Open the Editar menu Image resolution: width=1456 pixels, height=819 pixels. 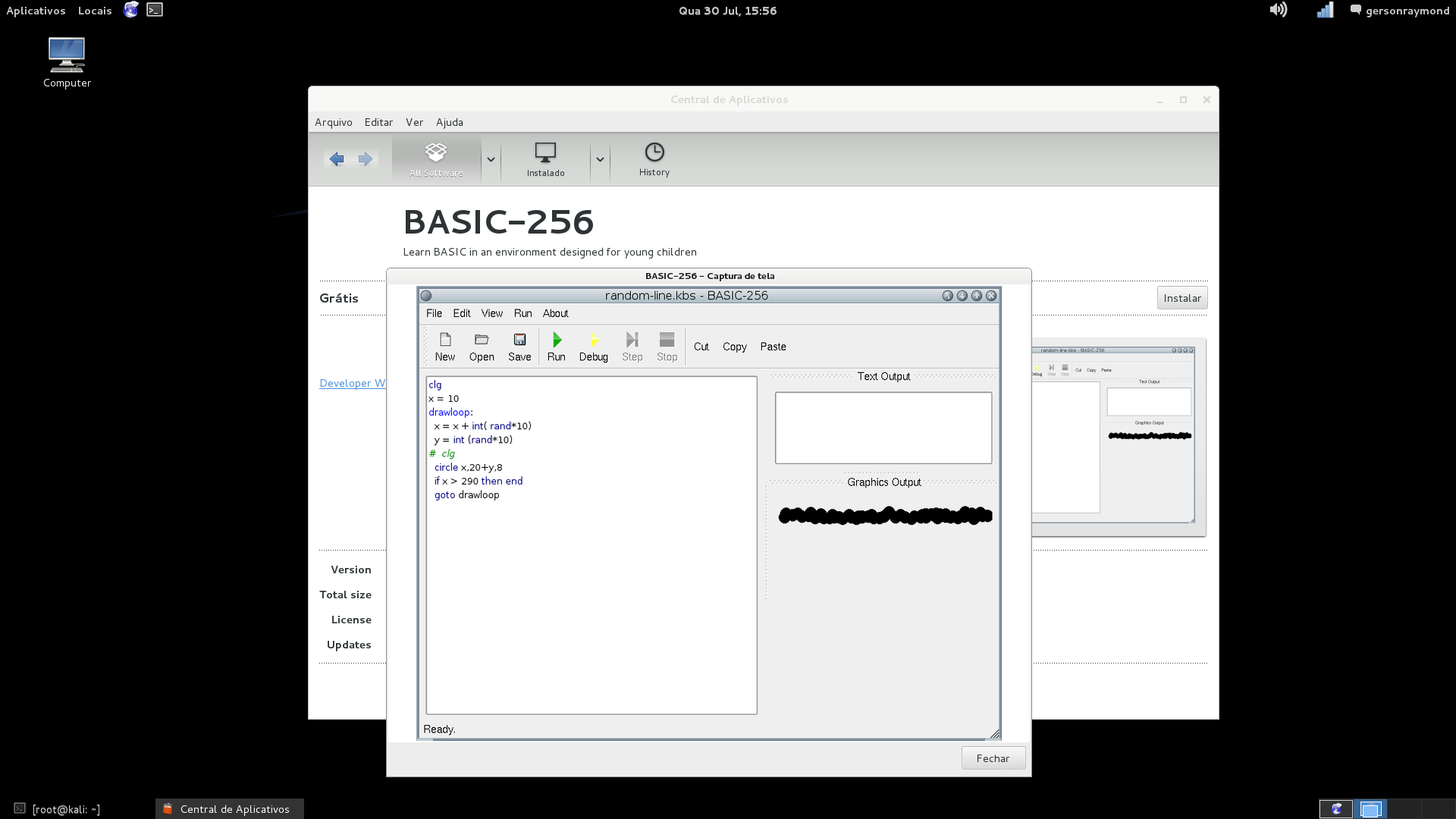[378, 122]
